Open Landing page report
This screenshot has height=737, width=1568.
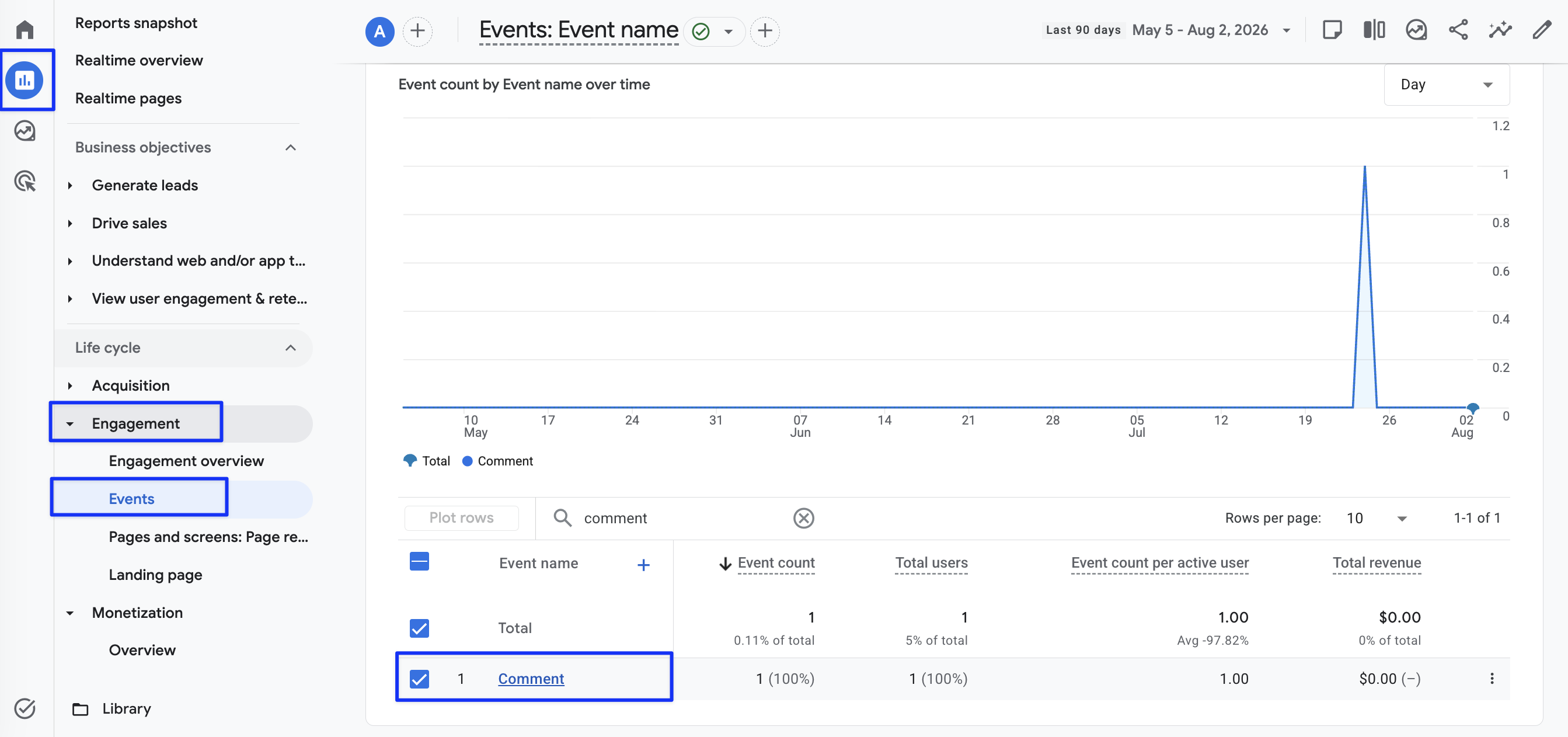[155, 575]
